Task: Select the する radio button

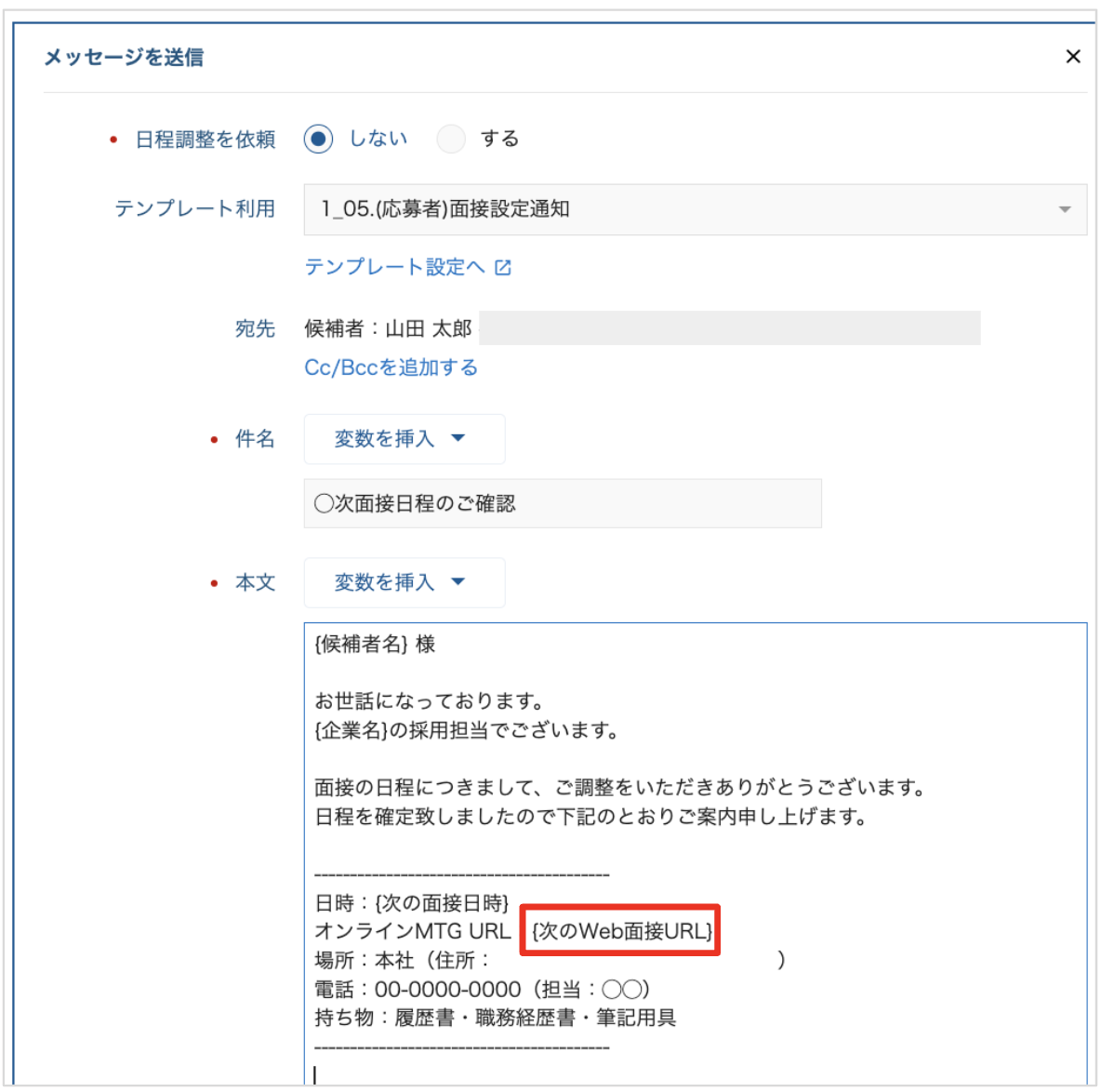Action: click(x=451, y=140)
